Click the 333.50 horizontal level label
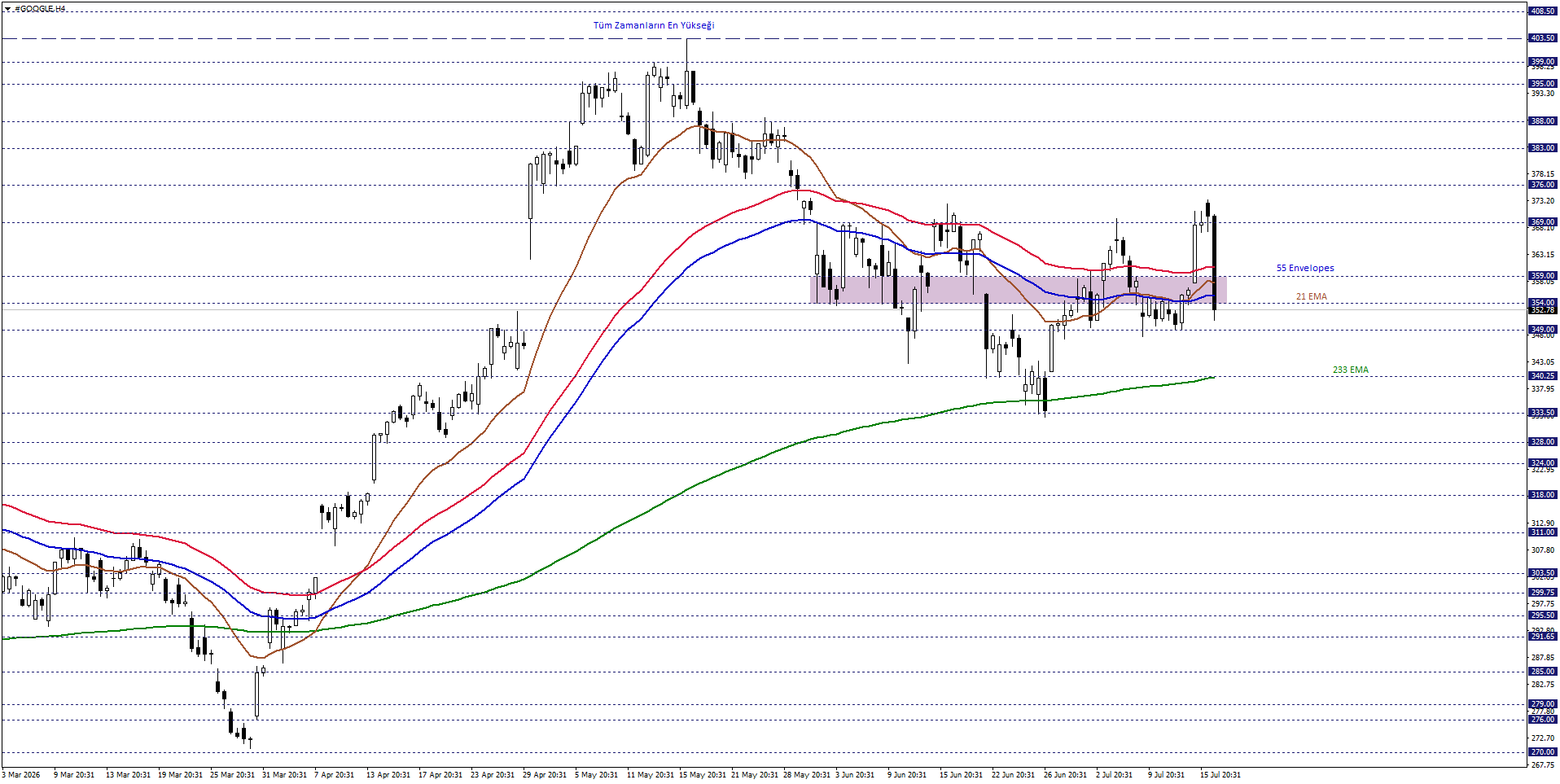The height and width of the screenshot is (784, 1560). [1543, 413]
